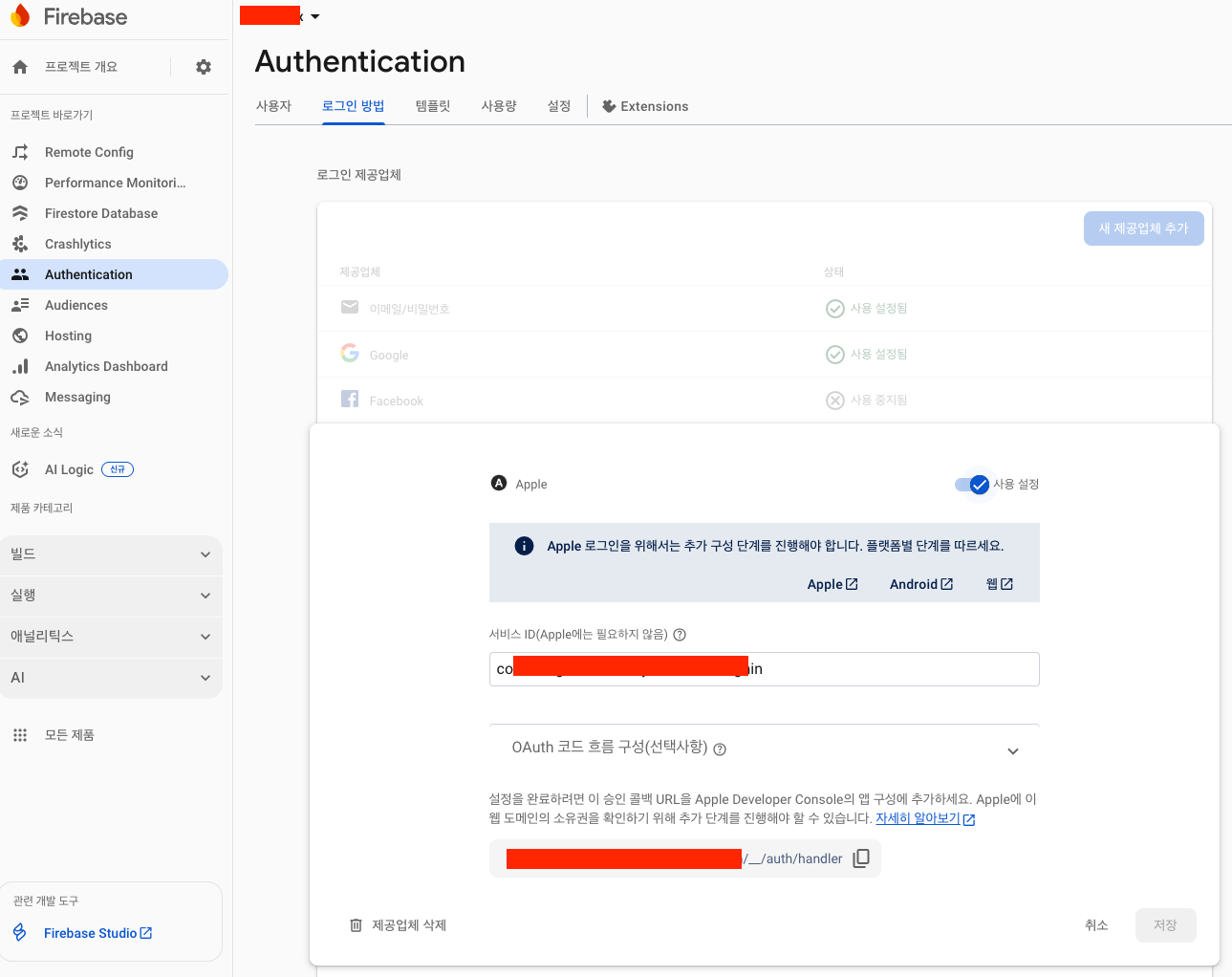Select the 로그인 방법 tab

353,106
